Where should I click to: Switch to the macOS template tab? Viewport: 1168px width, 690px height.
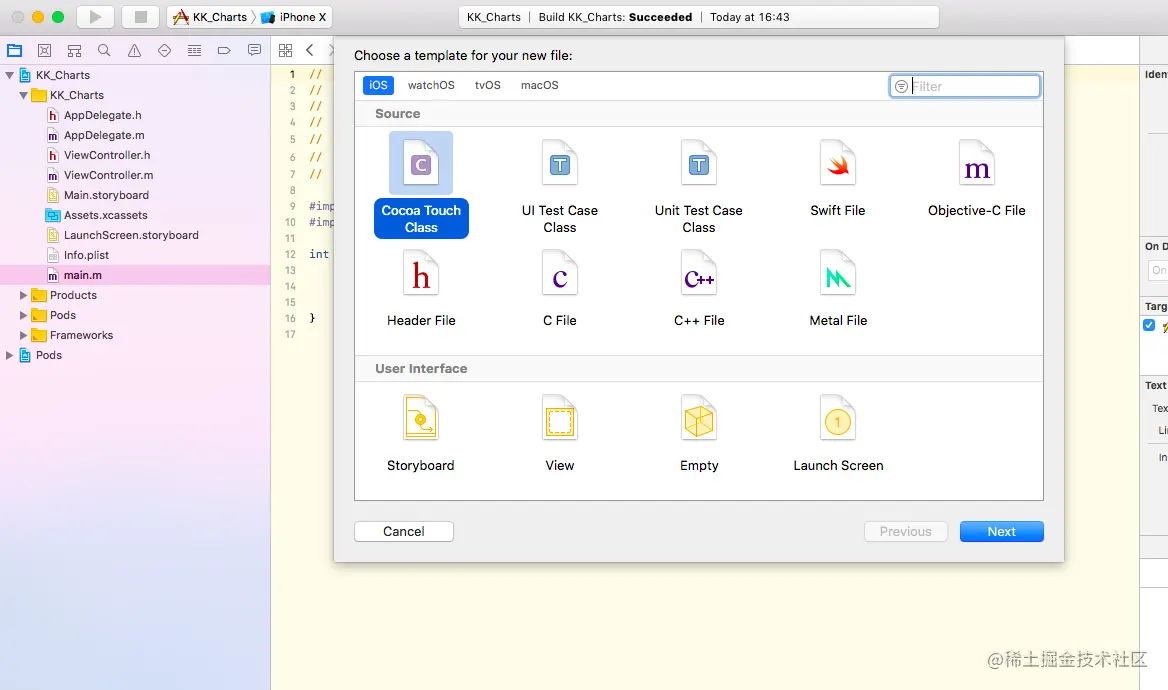pos(539,85)
